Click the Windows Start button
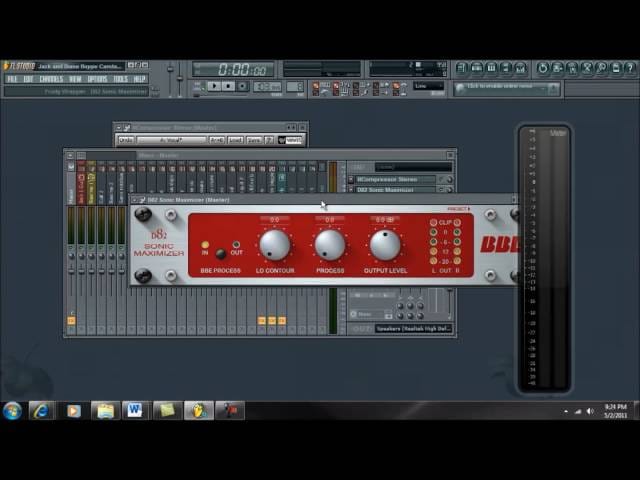The width and height of the screenshot is (640, 480). coord(12,411)
